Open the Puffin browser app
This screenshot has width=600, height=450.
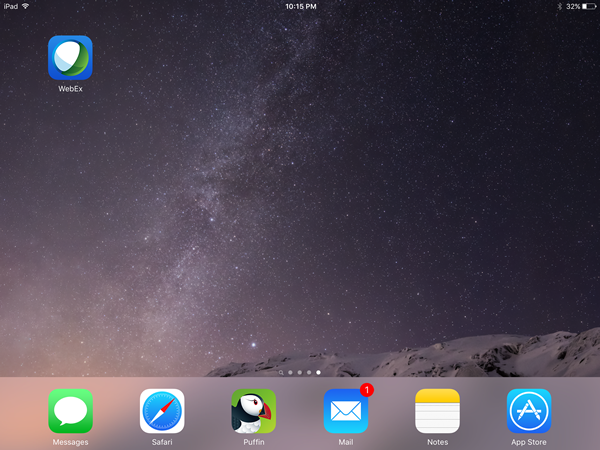click(254, 411)
